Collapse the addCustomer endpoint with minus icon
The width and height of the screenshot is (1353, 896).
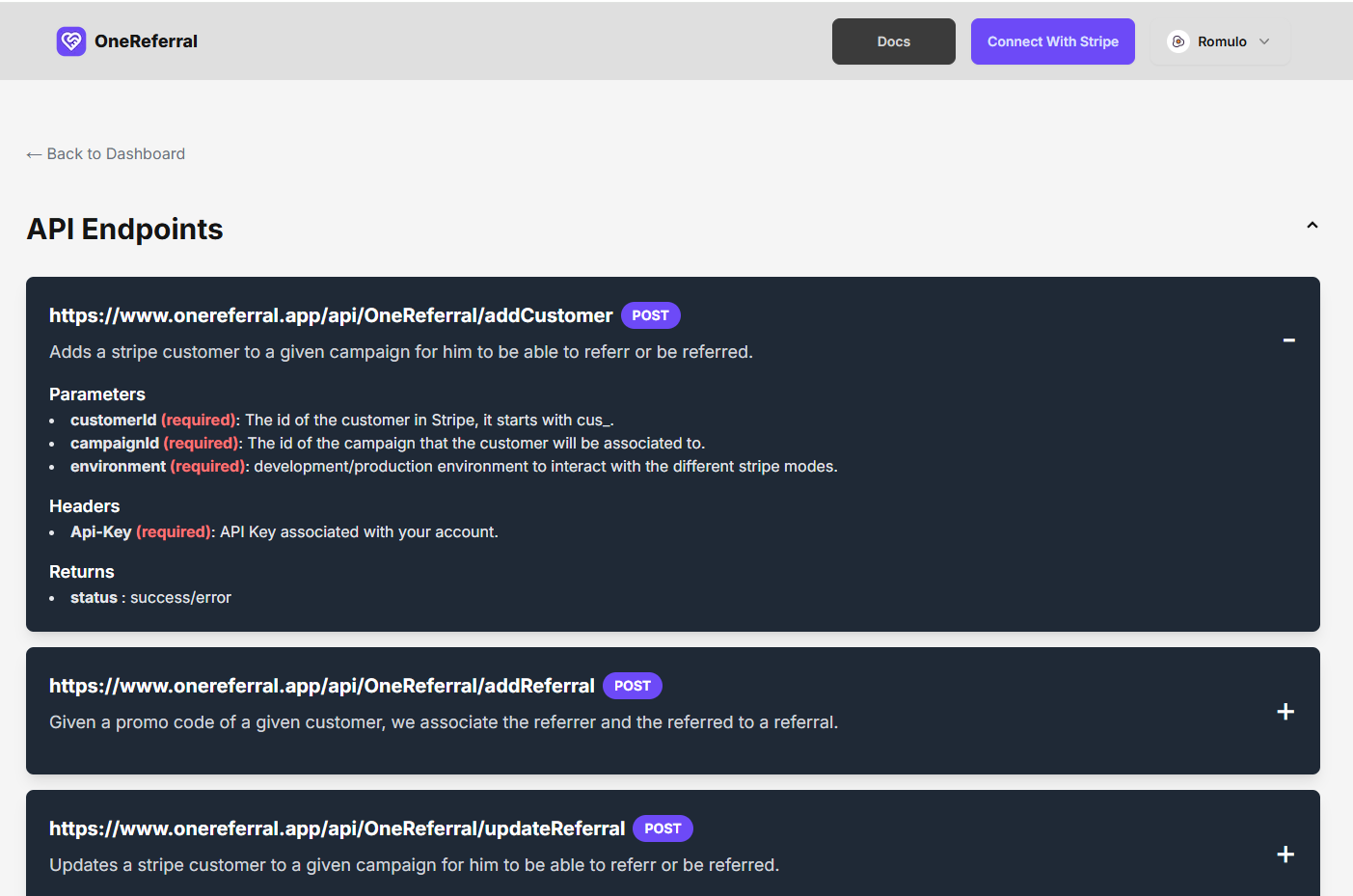click(1289, 340)
